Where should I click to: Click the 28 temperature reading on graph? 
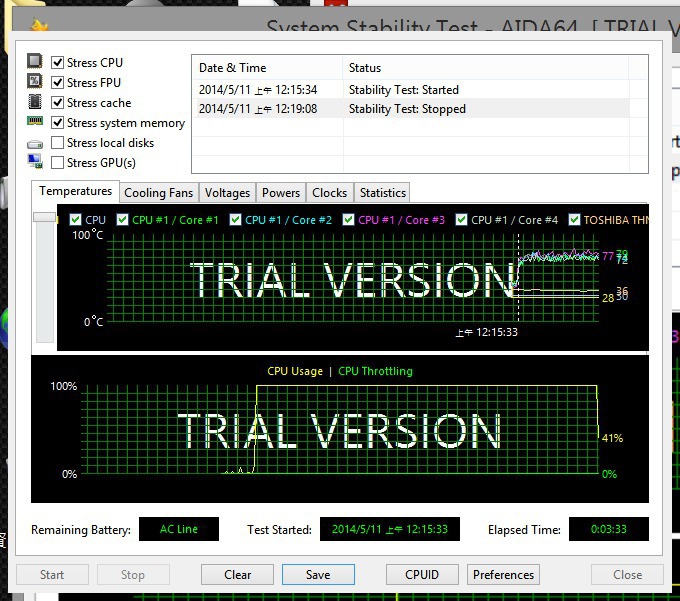pos(608,298)
